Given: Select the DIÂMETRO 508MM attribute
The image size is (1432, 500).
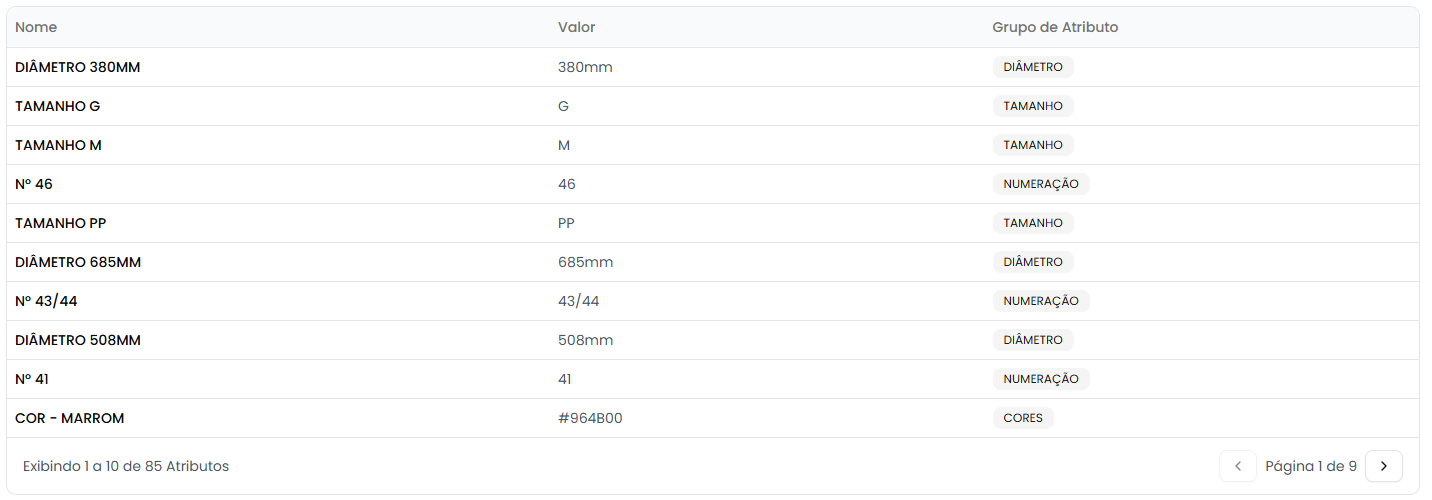Looking at the screenshot, I should point(78,340).
